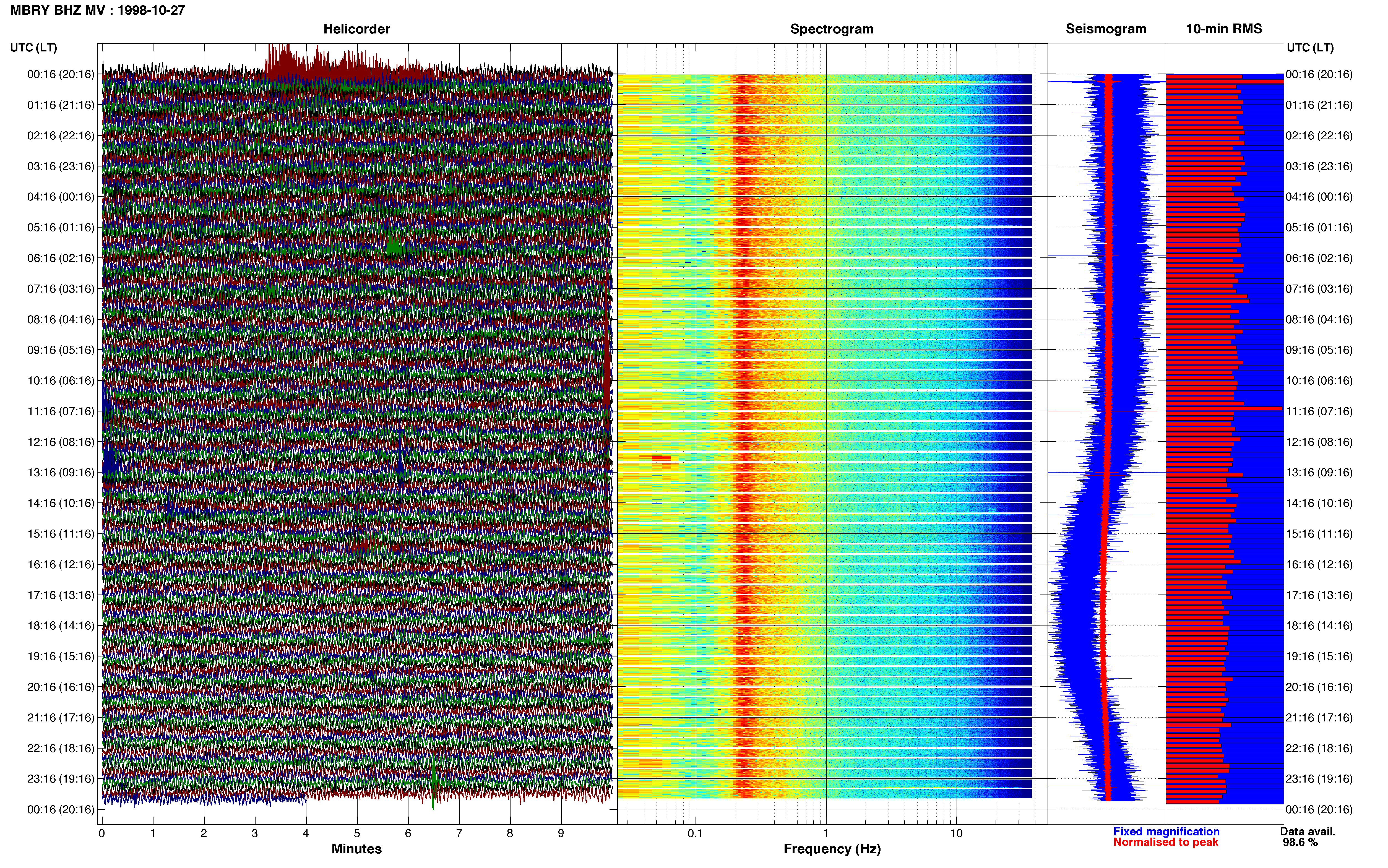Click the '10-min RMS' panel heading
1388x868 pixels.
pyautogui.click(x=1224, y=29)
